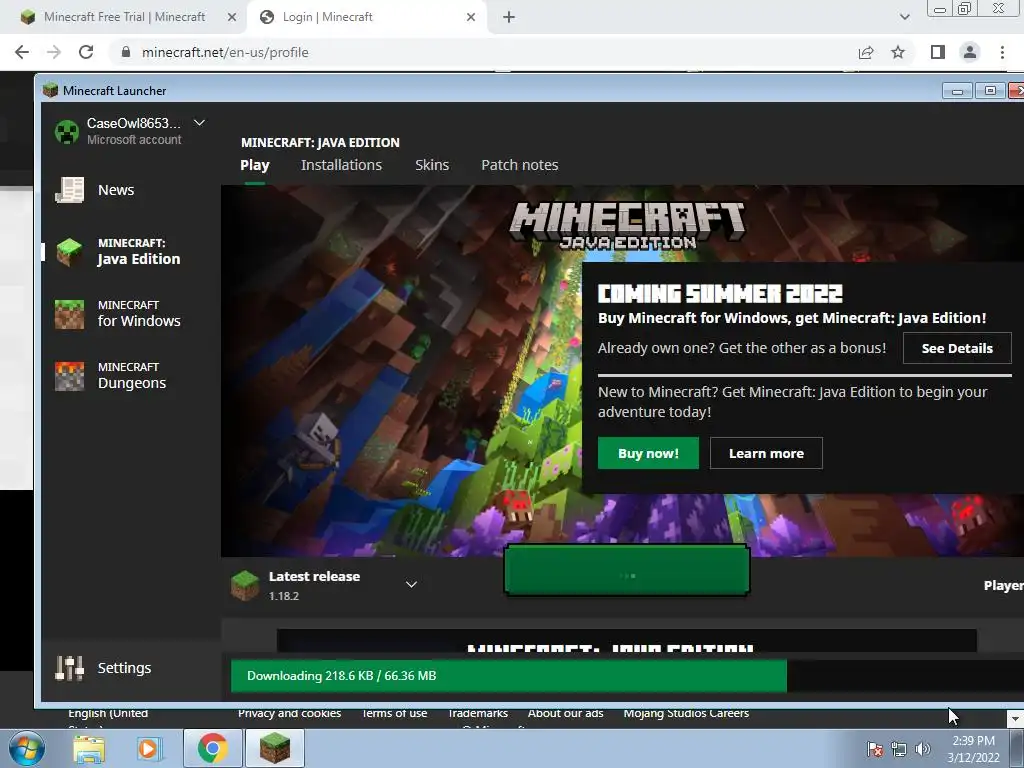Click the volume speaker tray icon

(923, 749)
